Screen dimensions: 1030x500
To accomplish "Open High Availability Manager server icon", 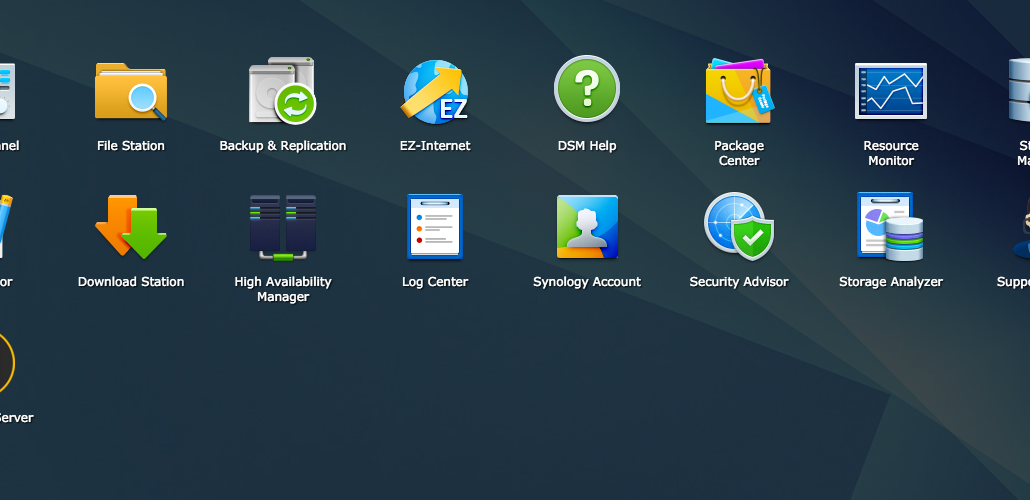I will click(x=282, y=227).
